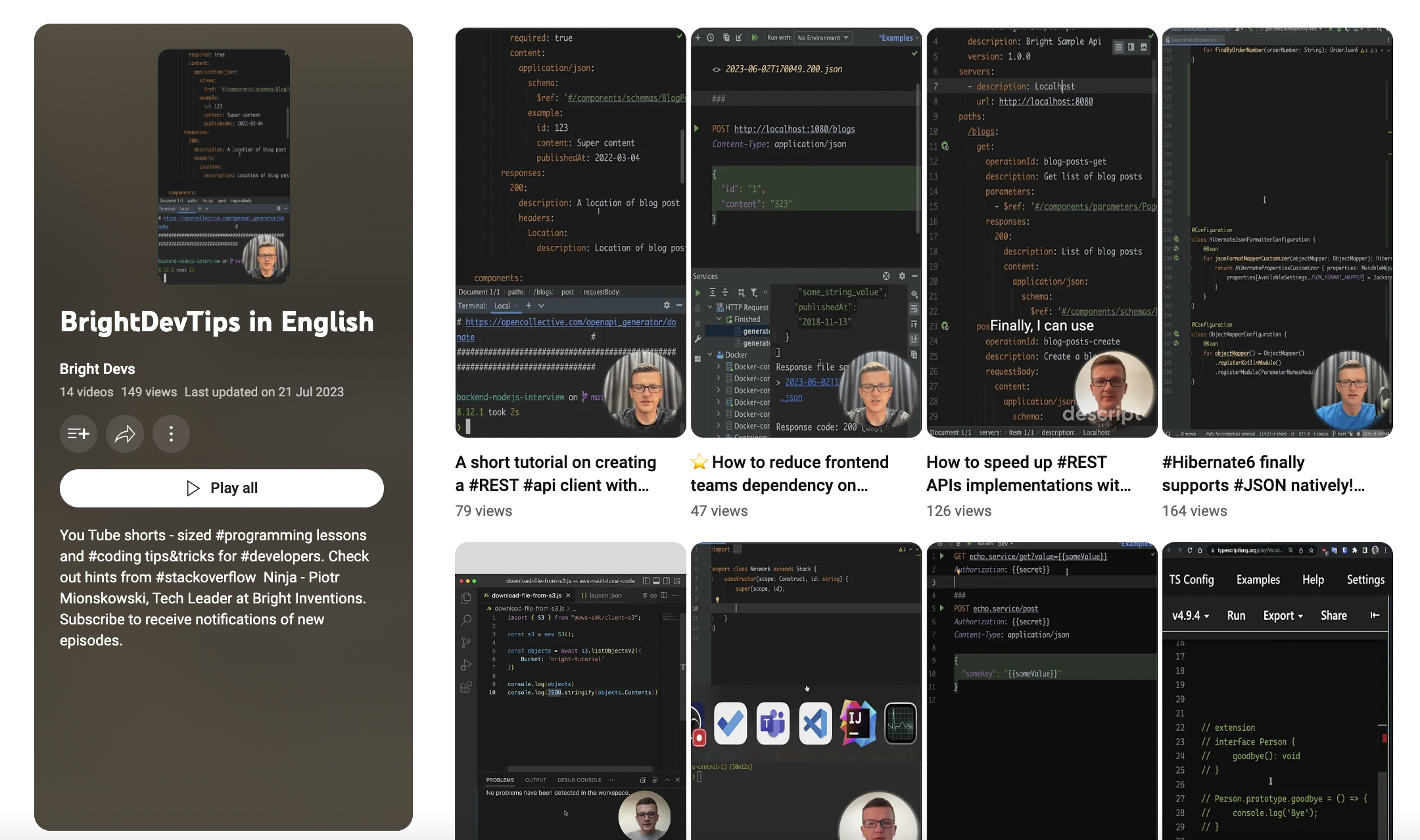
Task: Click the #coding hashtag in description
Action: point(117,556)
